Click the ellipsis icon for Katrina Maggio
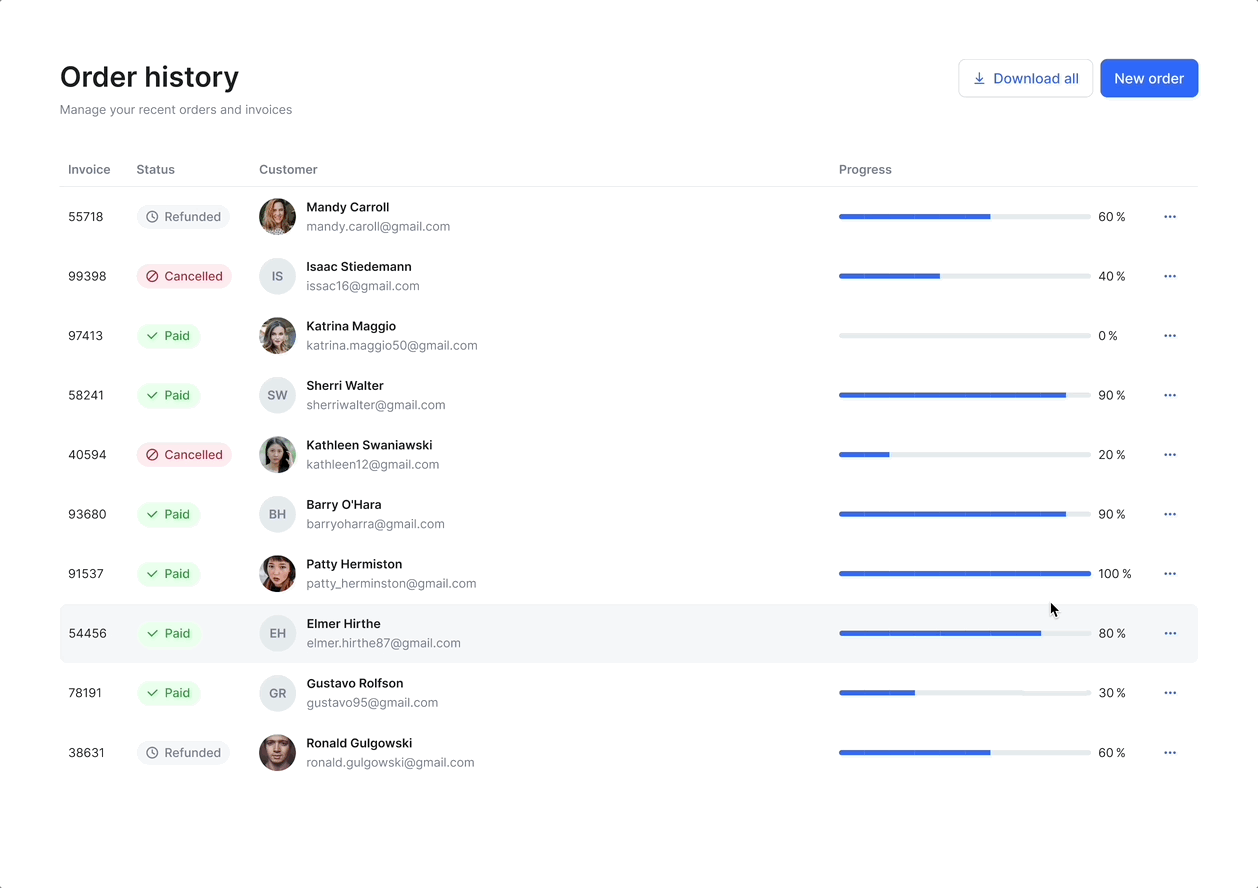 [x=1170, y=336]
